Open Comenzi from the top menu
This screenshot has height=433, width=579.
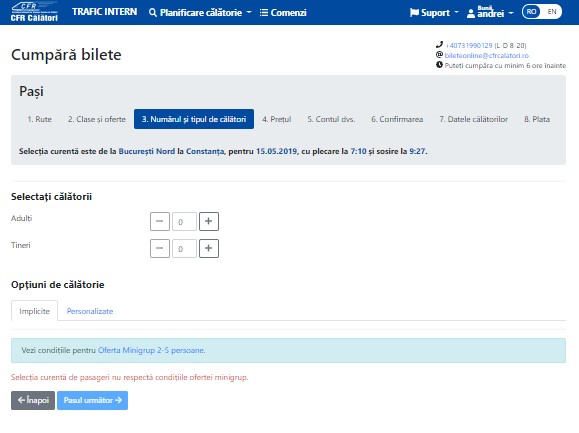click(x=283, y=13)
